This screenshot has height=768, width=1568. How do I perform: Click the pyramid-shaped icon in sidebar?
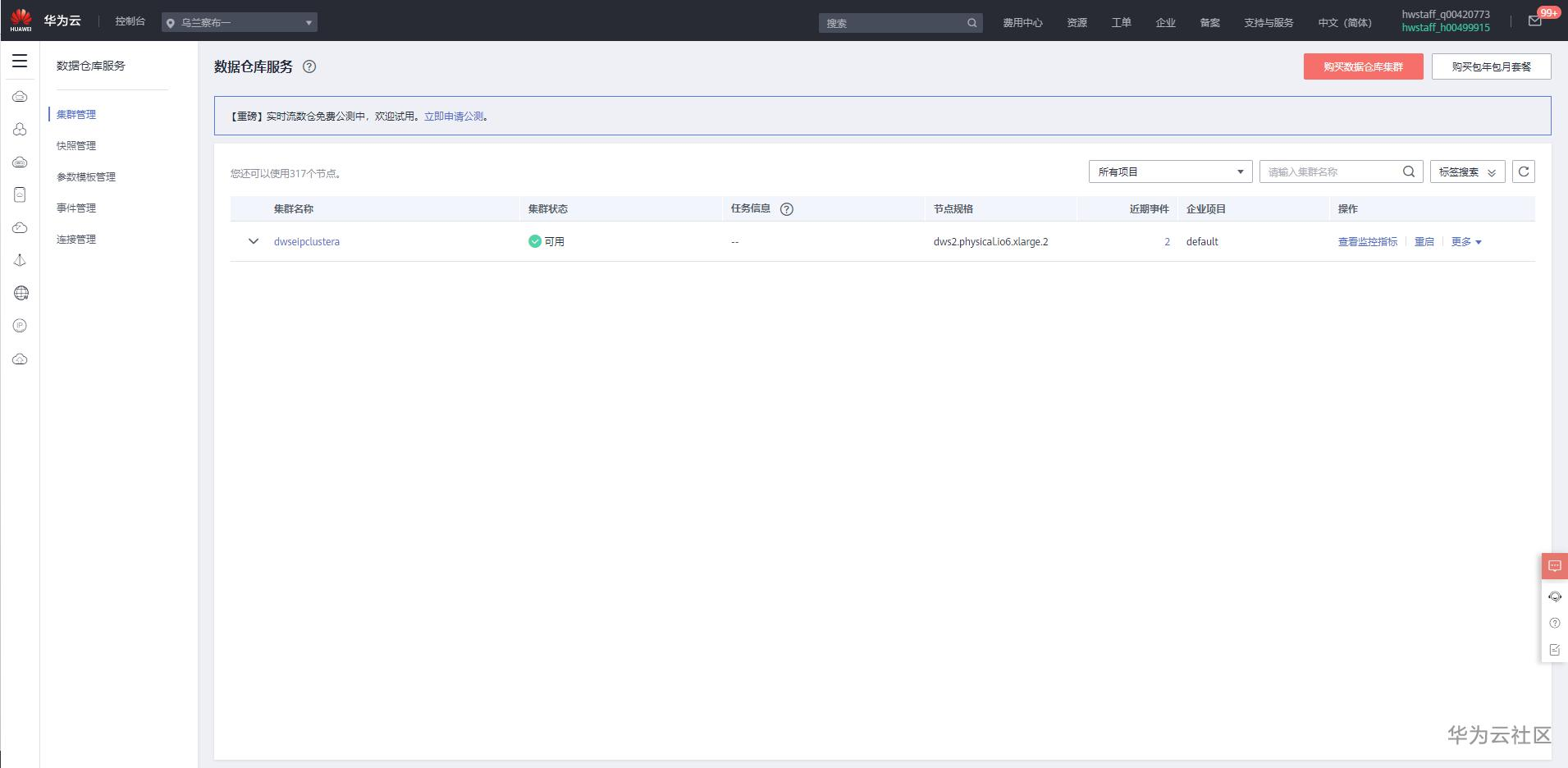coord(21,260)
